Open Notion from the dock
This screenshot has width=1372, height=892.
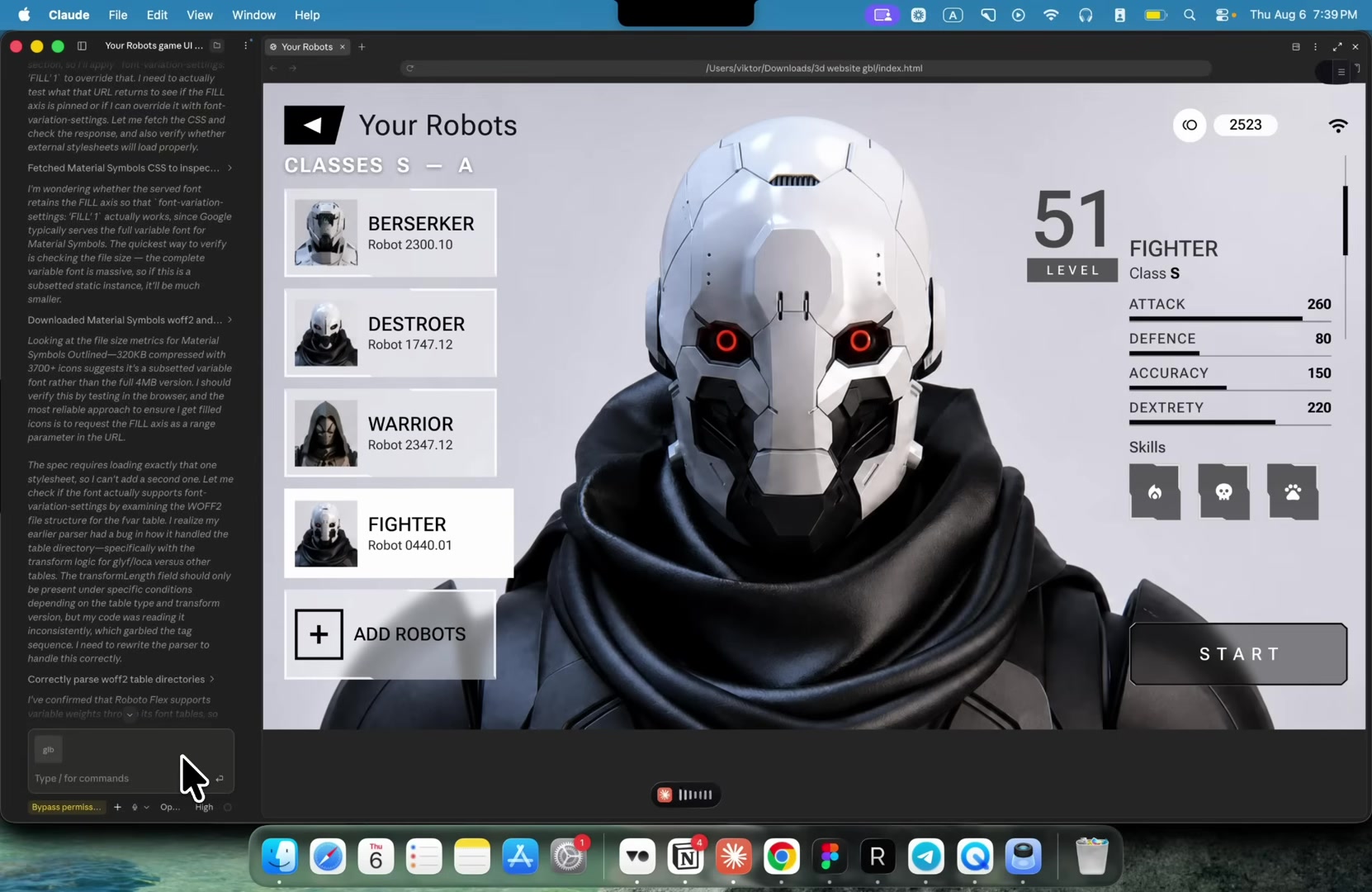(x=686, y=856)
